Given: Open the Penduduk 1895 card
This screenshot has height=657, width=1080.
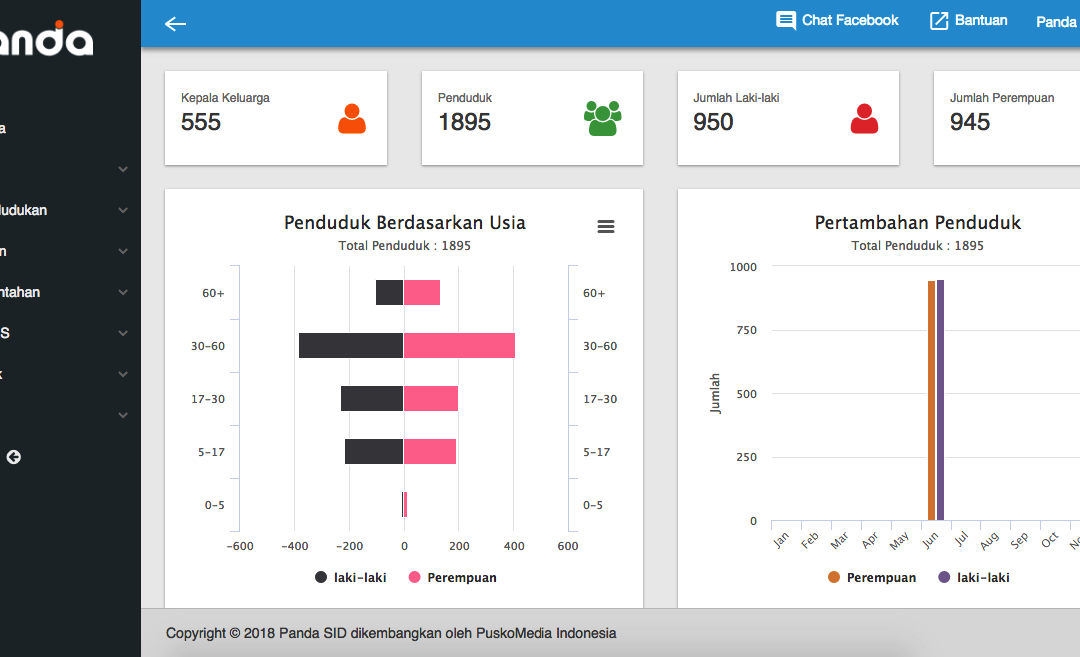Looking at the screenshot, I should point(532,118).
